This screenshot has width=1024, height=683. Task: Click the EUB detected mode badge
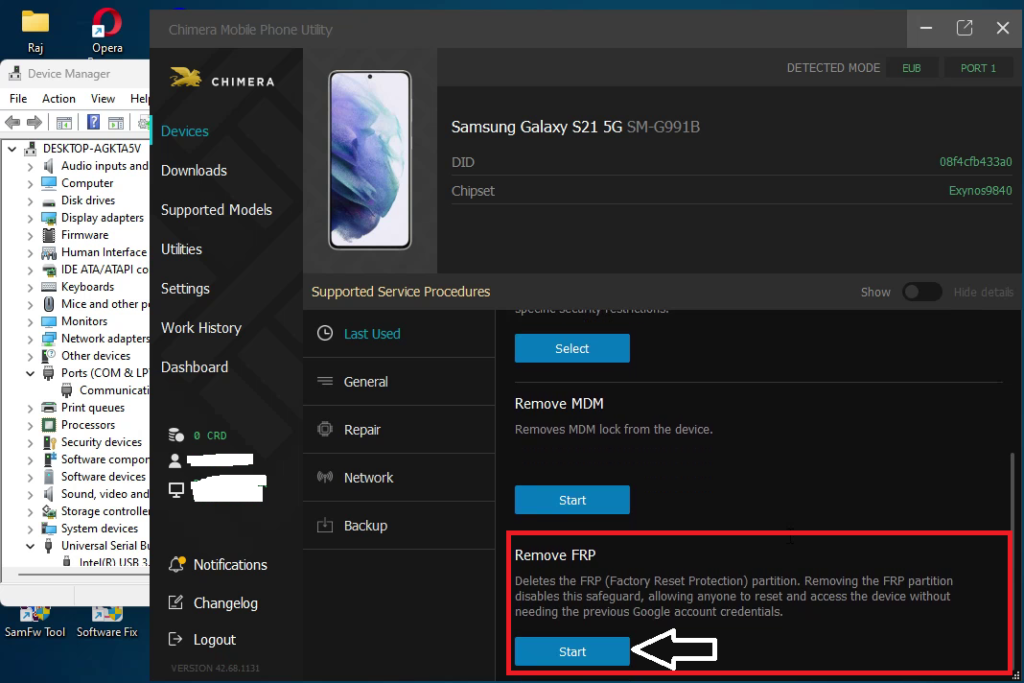tap(912, 68)
